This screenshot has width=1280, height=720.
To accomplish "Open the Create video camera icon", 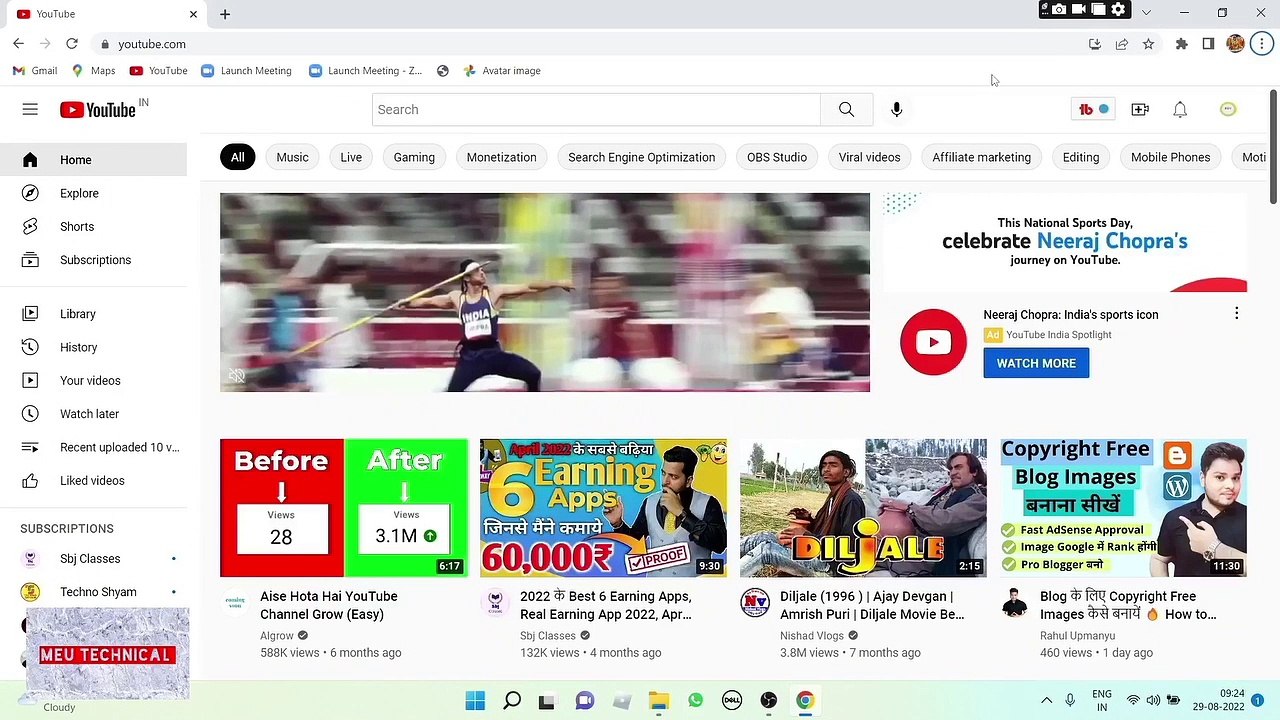I will pos(1140,109).
